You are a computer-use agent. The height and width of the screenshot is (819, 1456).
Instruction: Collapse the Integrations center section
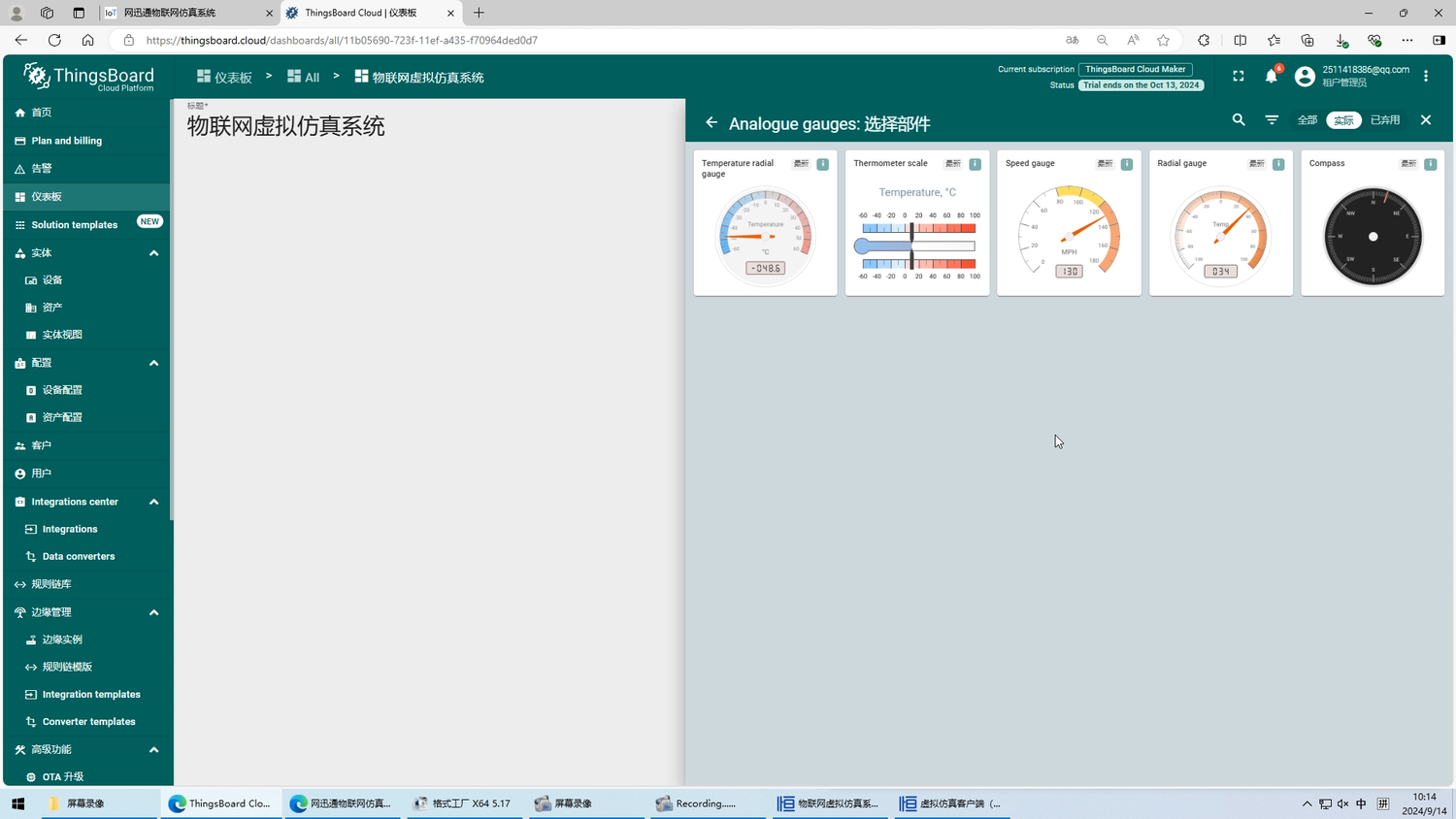point(153,502)
